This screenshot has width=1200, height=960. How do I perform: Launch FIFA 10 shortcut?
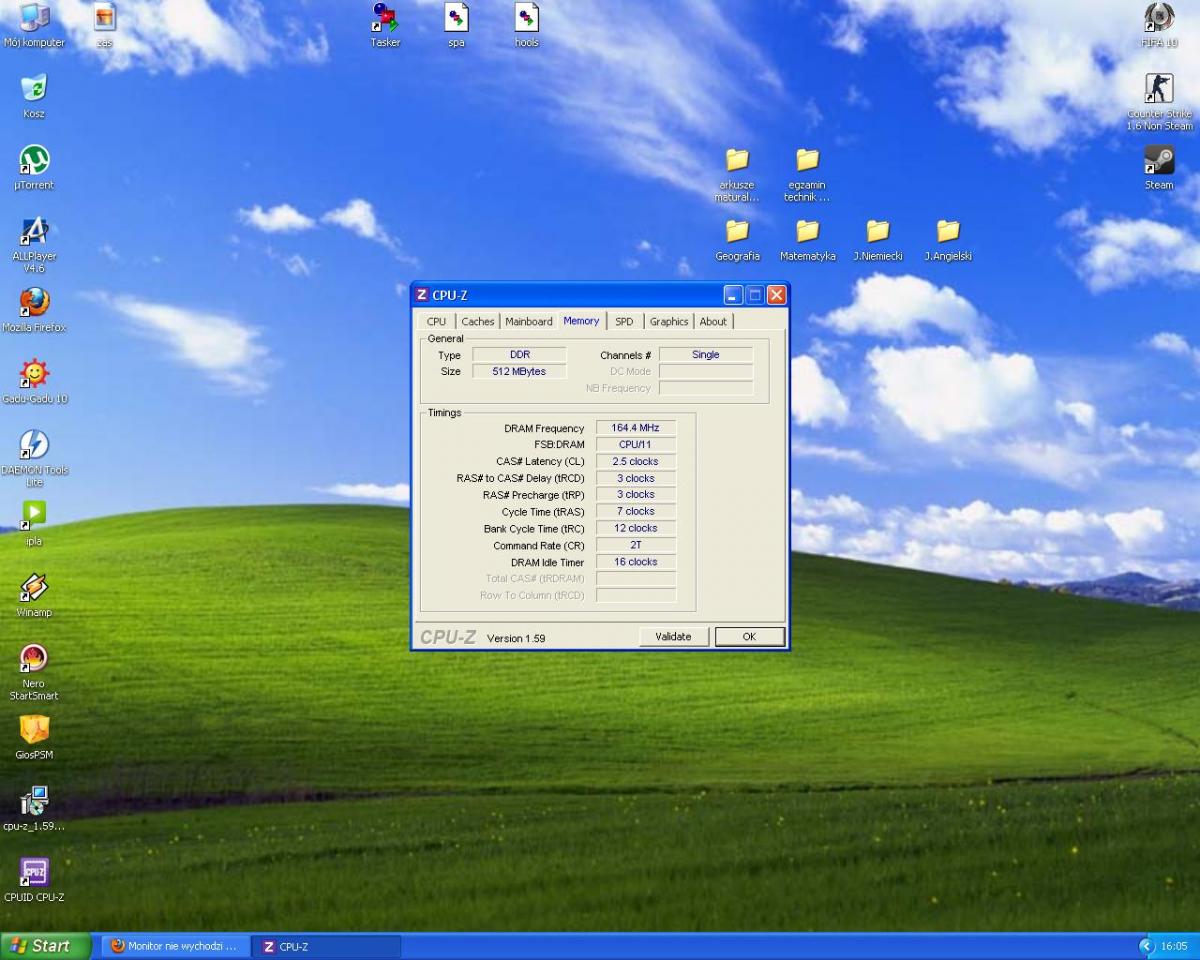1159,25
